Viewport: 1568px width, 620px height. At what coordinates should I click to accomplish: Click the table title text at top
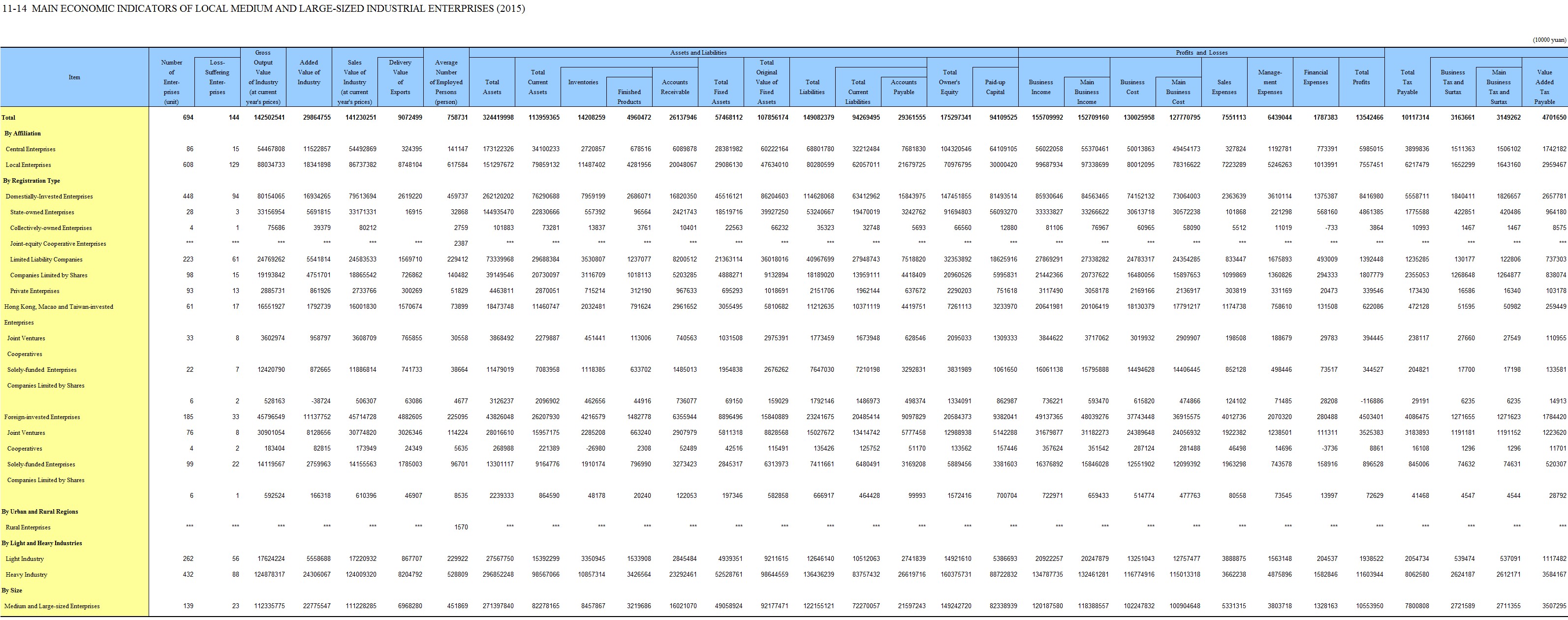[263, 8]
